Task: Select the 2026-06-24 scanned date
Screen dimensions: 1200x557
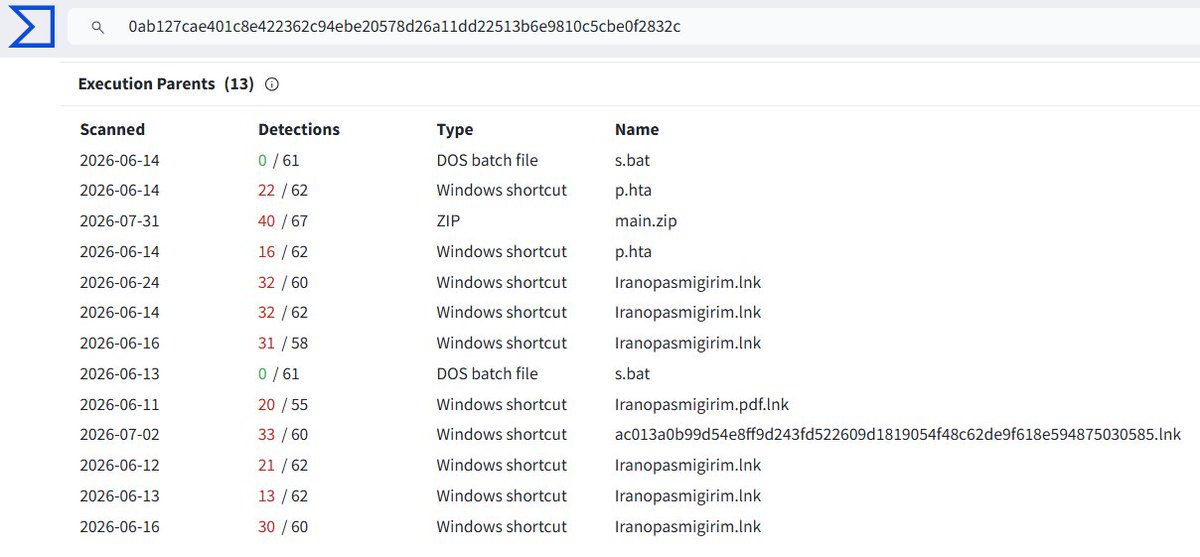Action: pyautogui.click(x=120, y=282)
